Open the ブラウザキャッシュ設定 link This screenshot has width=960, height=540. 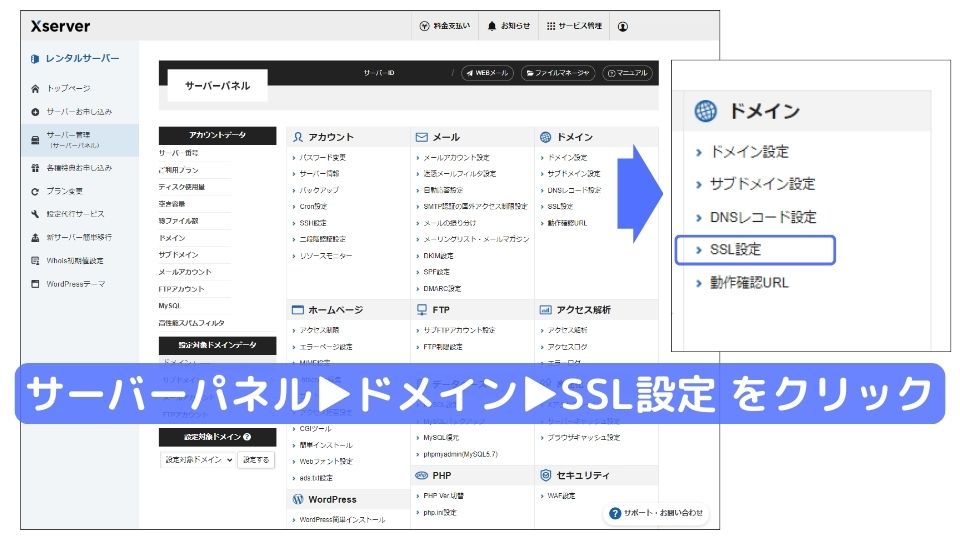pos(583,438)
